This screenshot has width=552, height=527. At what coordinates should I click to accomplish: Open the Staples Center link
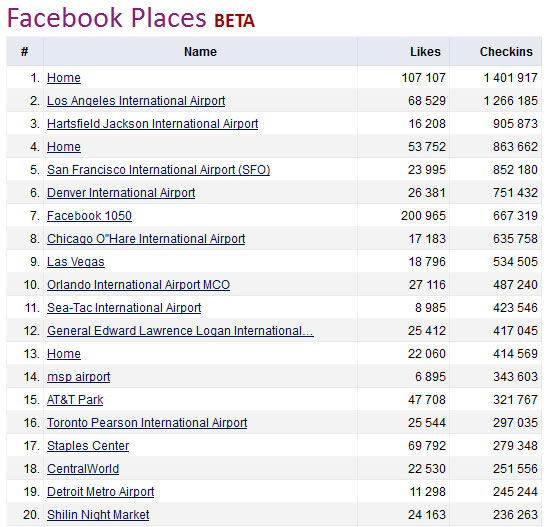click(88, 446)
